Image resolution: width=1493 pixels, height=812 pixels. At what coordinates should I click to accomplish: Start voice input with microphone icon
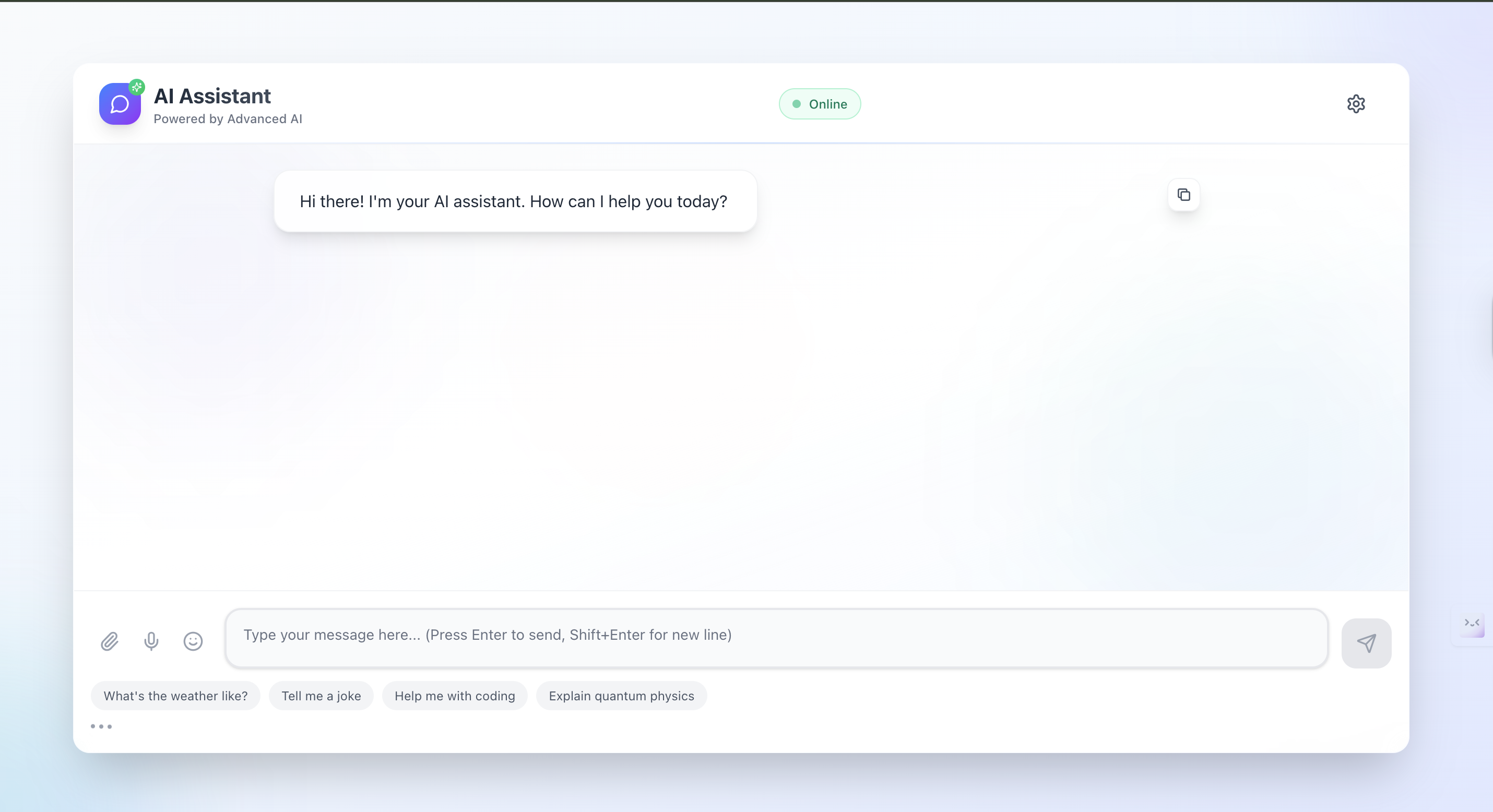pos(151,641)
